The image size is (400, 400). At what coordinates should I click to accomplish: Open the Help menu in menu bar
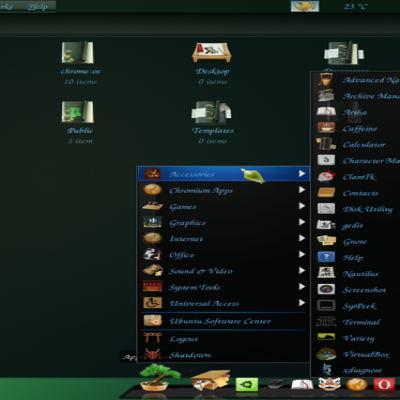38,7
